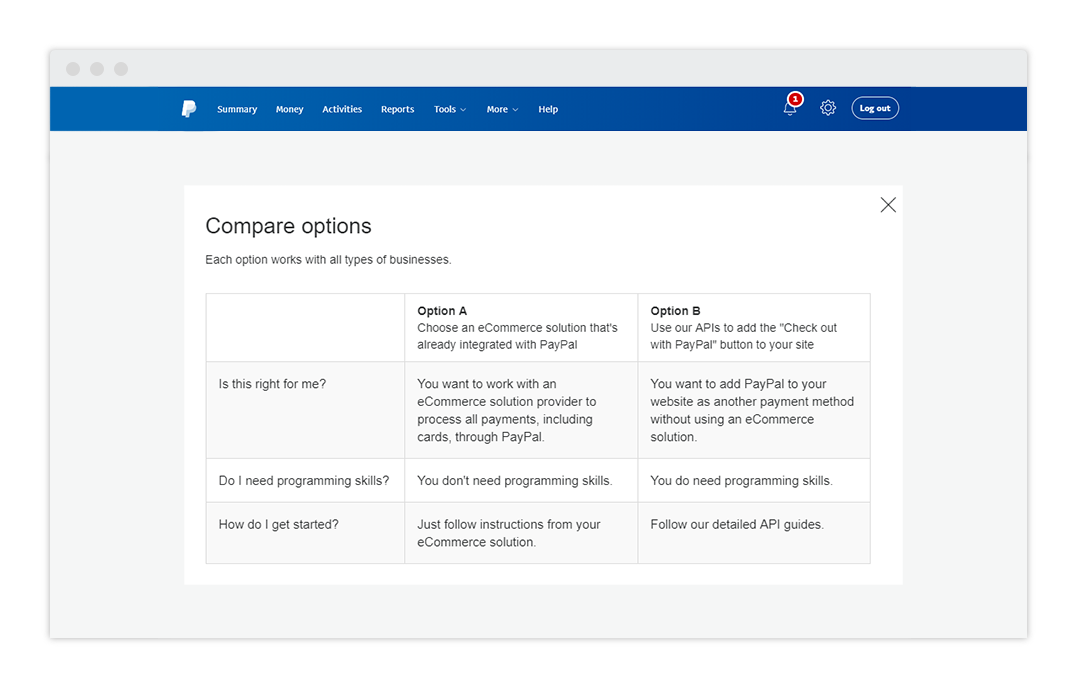This screenshot has width=1077, height=700.
Task: Open the settings gear icon
Action: pyautogui.click(x=828, y=108)
